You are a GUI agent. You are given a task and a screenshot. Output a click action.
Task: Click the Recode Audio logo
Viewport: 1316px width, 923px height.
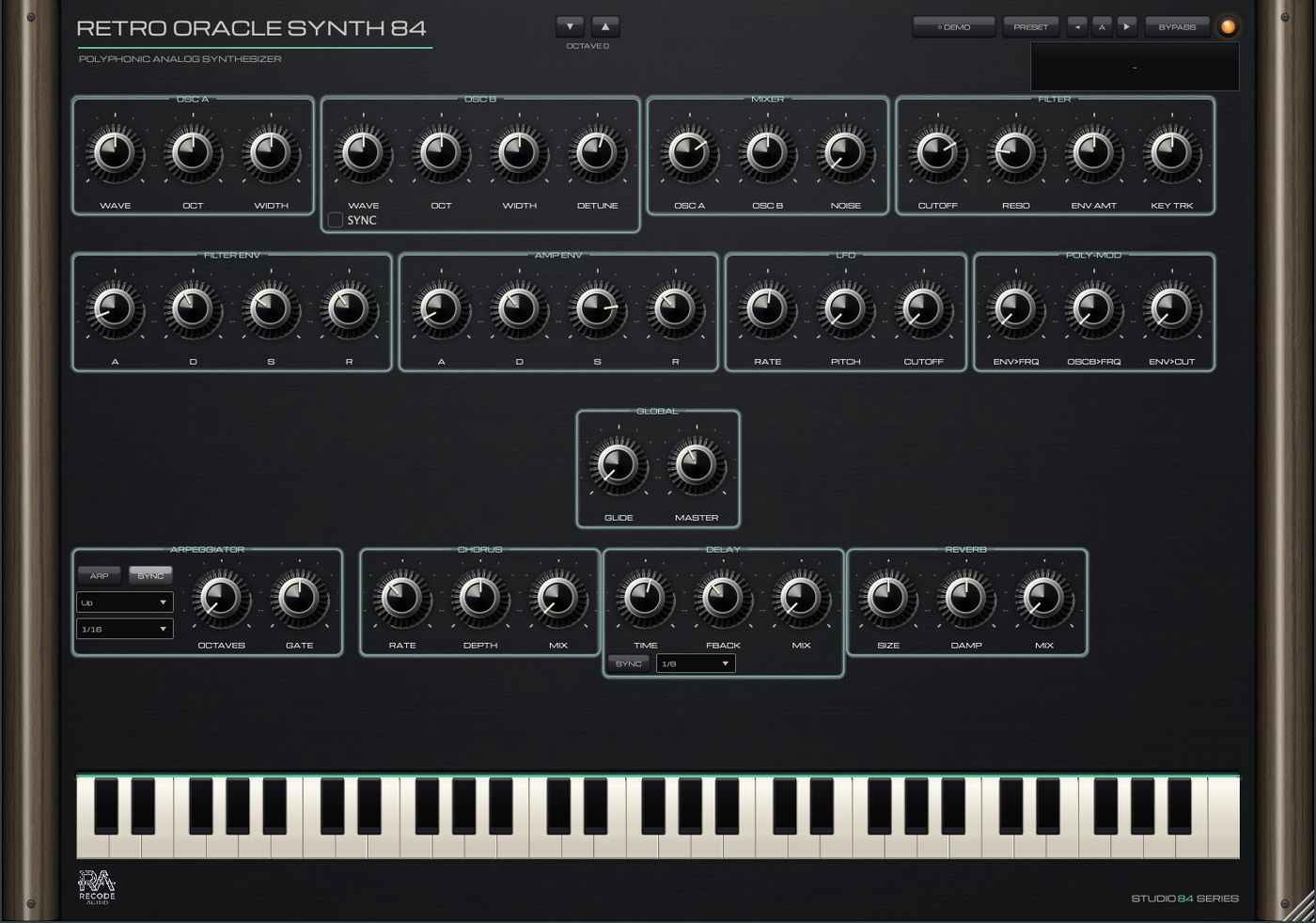tap(96, 887)
